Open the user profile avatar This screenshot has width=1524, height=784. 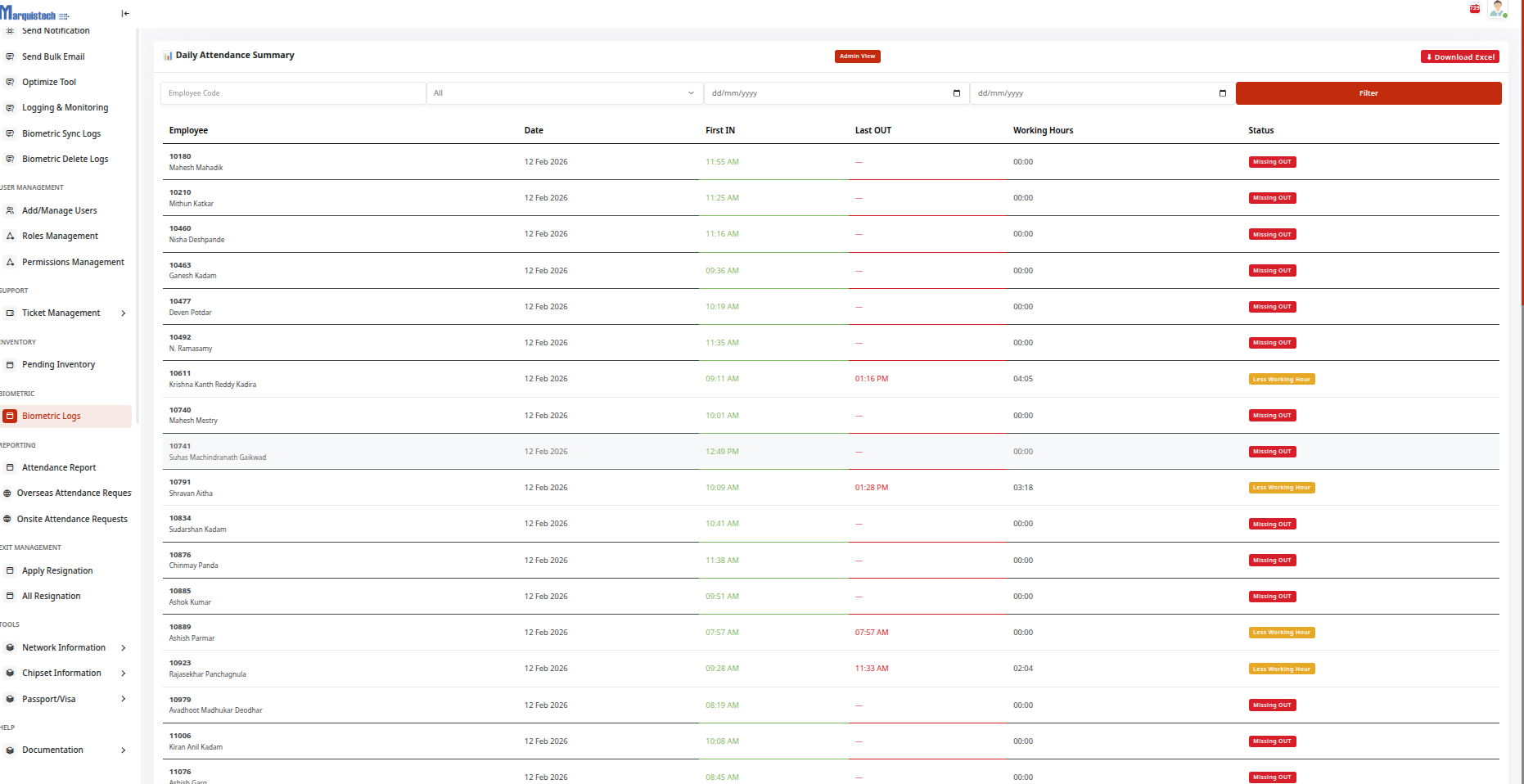(1498, 9)
